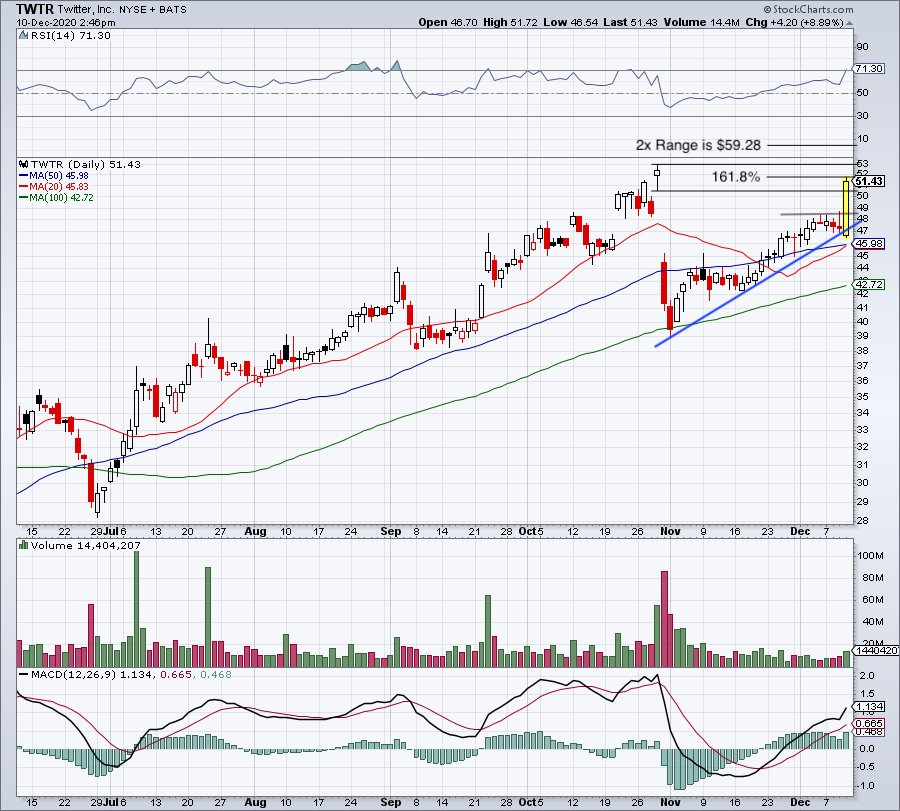Click the 45.98 MA(50) price tag on axis
The width and height of the screenshot is (900, 811).
[x=869, y=244]
